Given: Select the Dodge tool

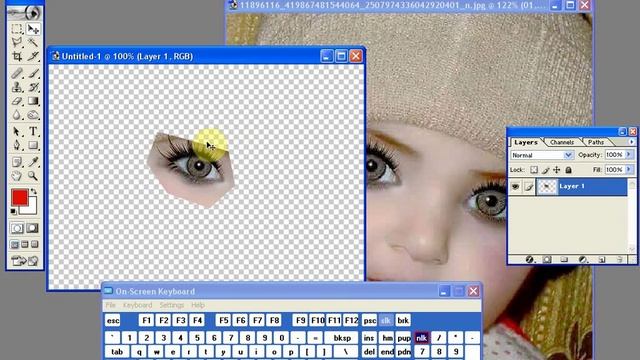Looking at the screenshot, I should tap(33, 115).
